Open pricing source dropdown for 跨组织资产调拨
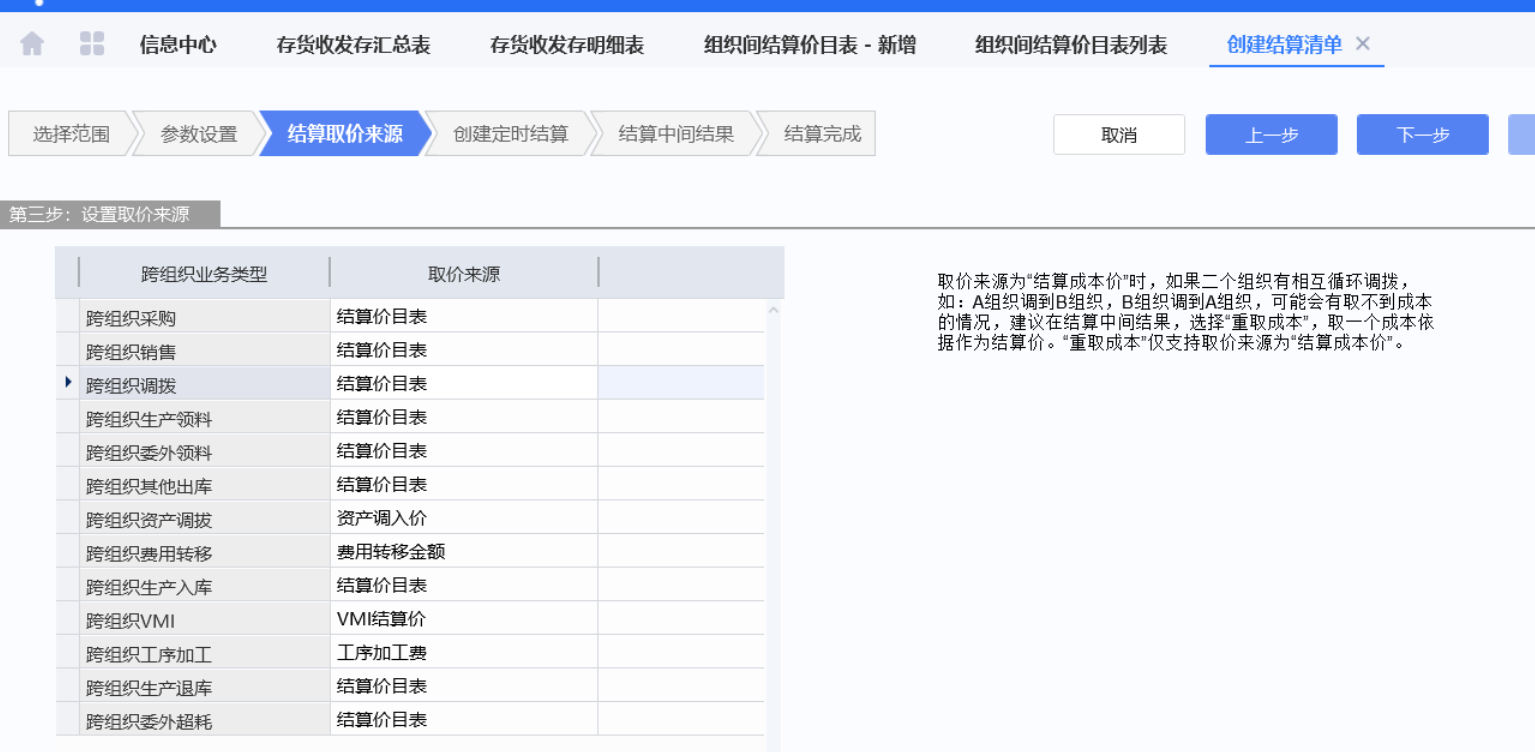The width and height of the screenshot is (1535, 752). pos(464,518)
